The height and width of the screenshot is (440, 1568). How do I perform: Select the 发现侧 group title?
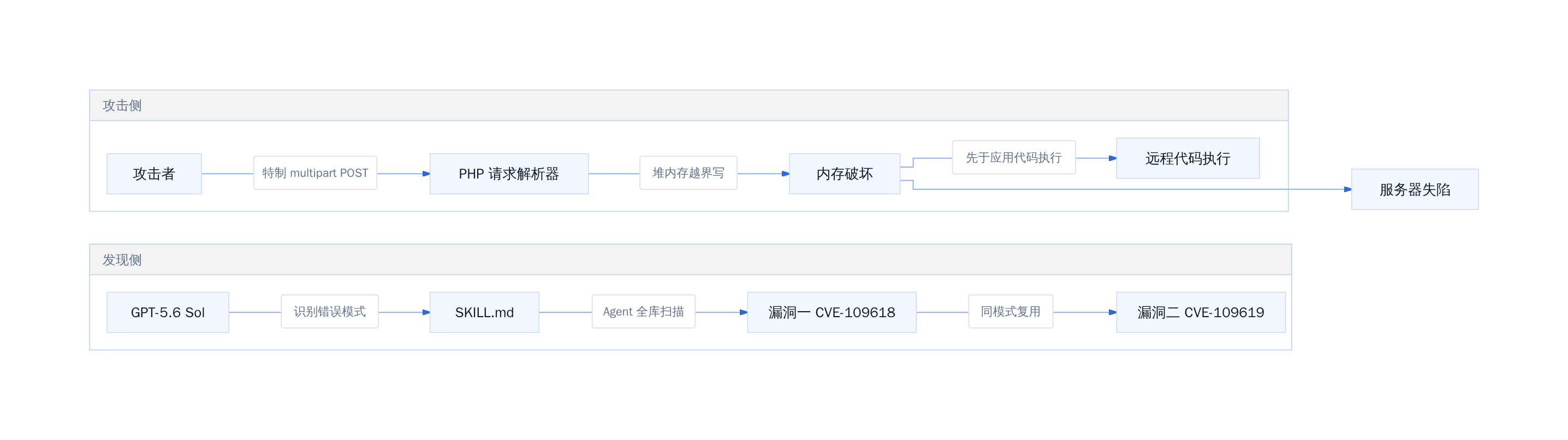[x=122, y=260]
